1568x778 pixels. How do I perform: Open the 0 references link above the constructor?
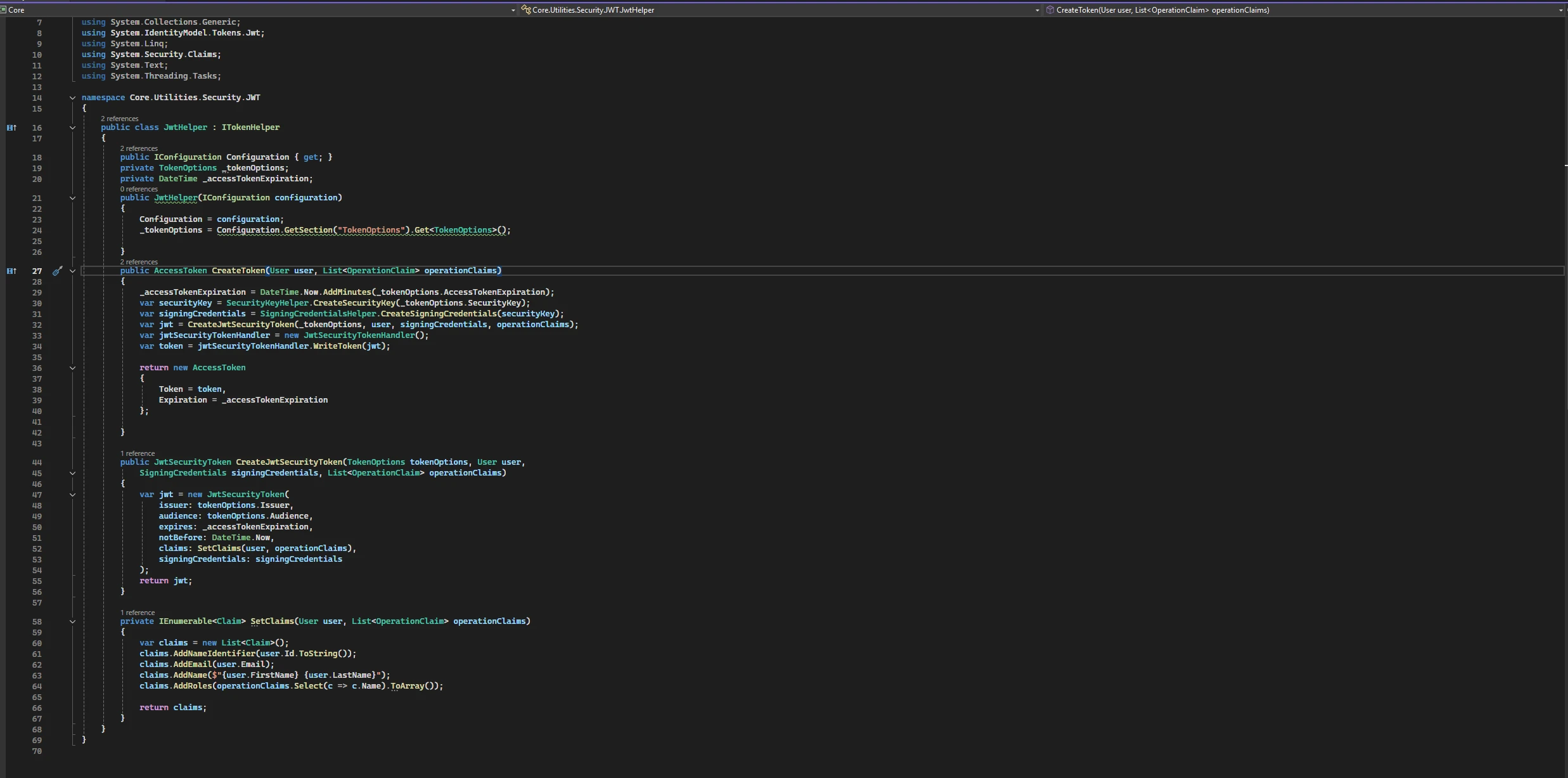pyautogui.click(x=139, y=189)
